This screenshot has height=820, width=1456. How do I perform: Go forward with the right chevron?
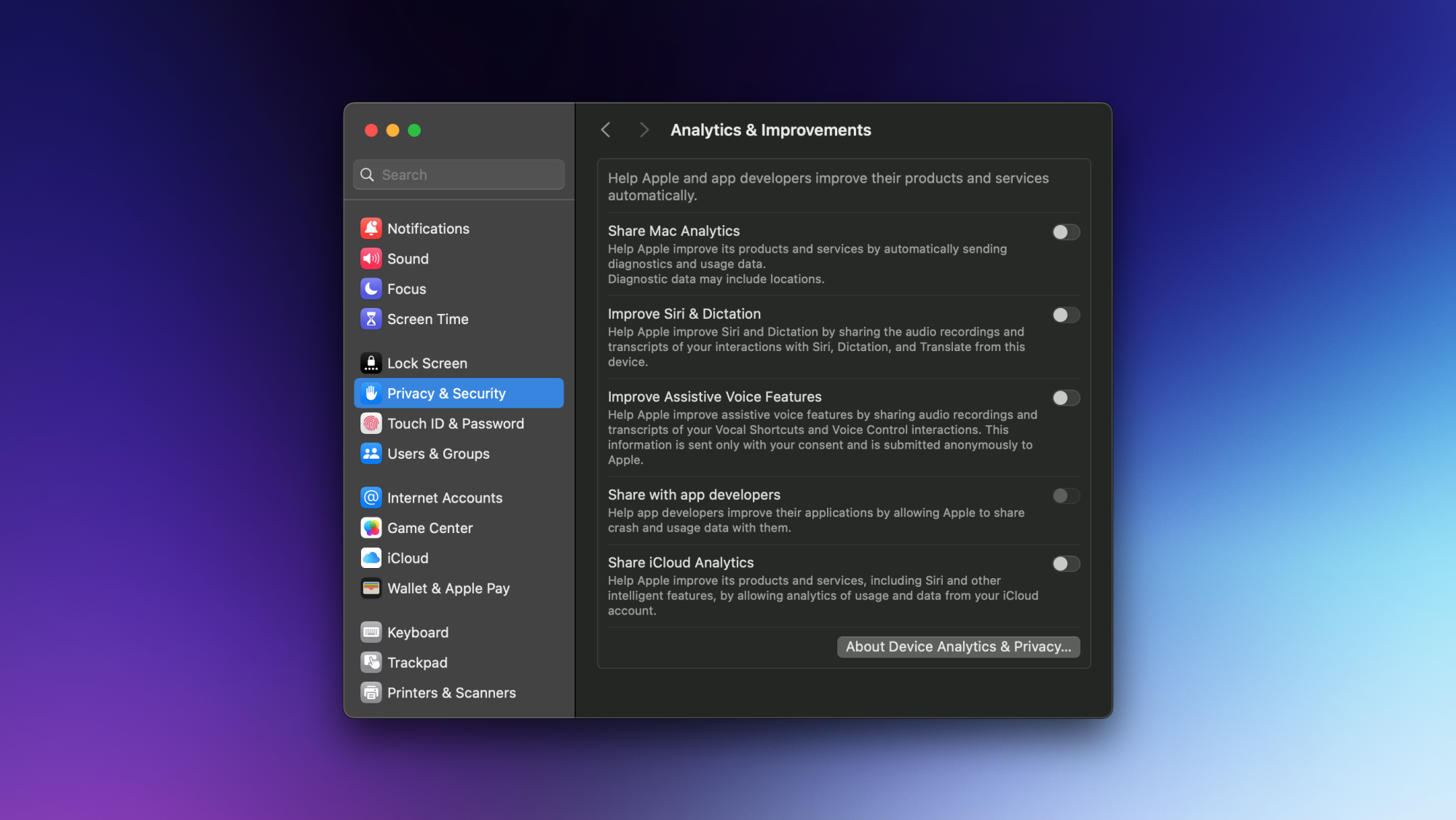(x=644, y=130)
